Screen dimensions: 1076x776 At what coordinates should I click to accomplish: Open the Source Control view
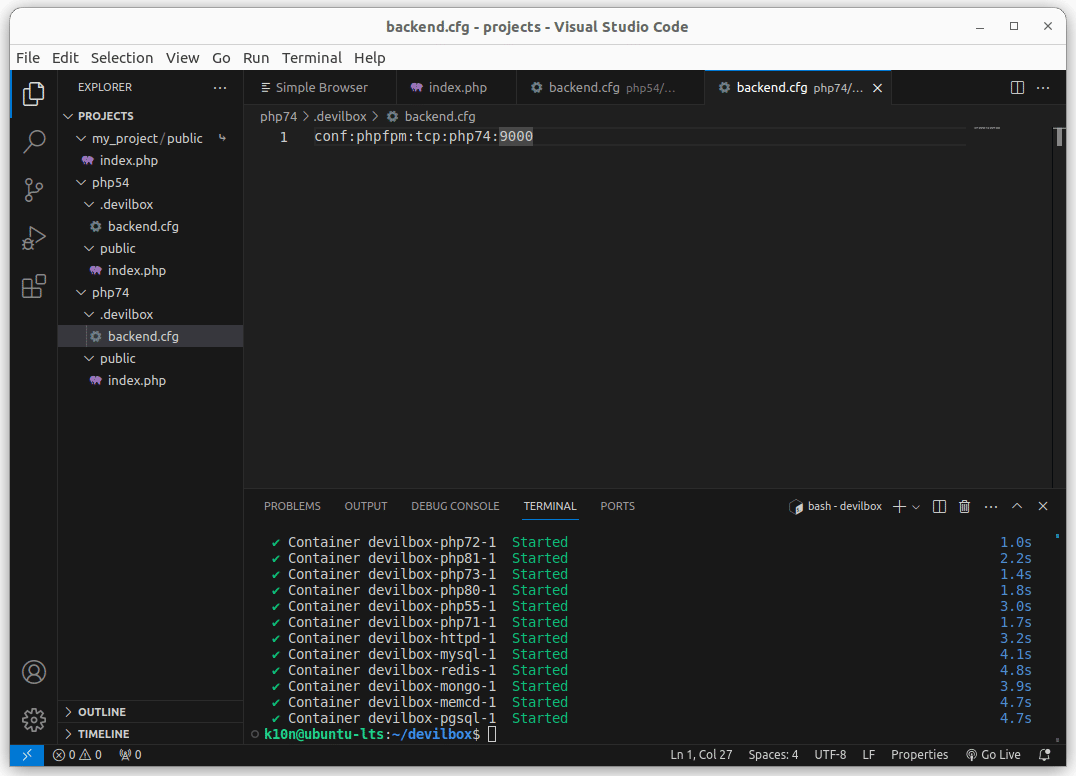34,189
